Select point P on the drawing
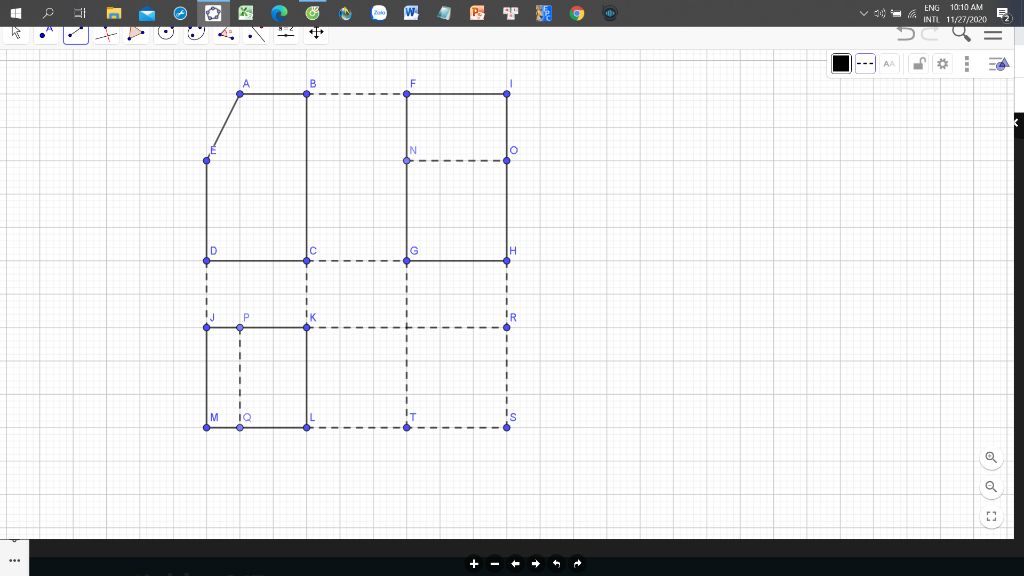The height and width of the screenshot is (576, 1024). (240, 327)
